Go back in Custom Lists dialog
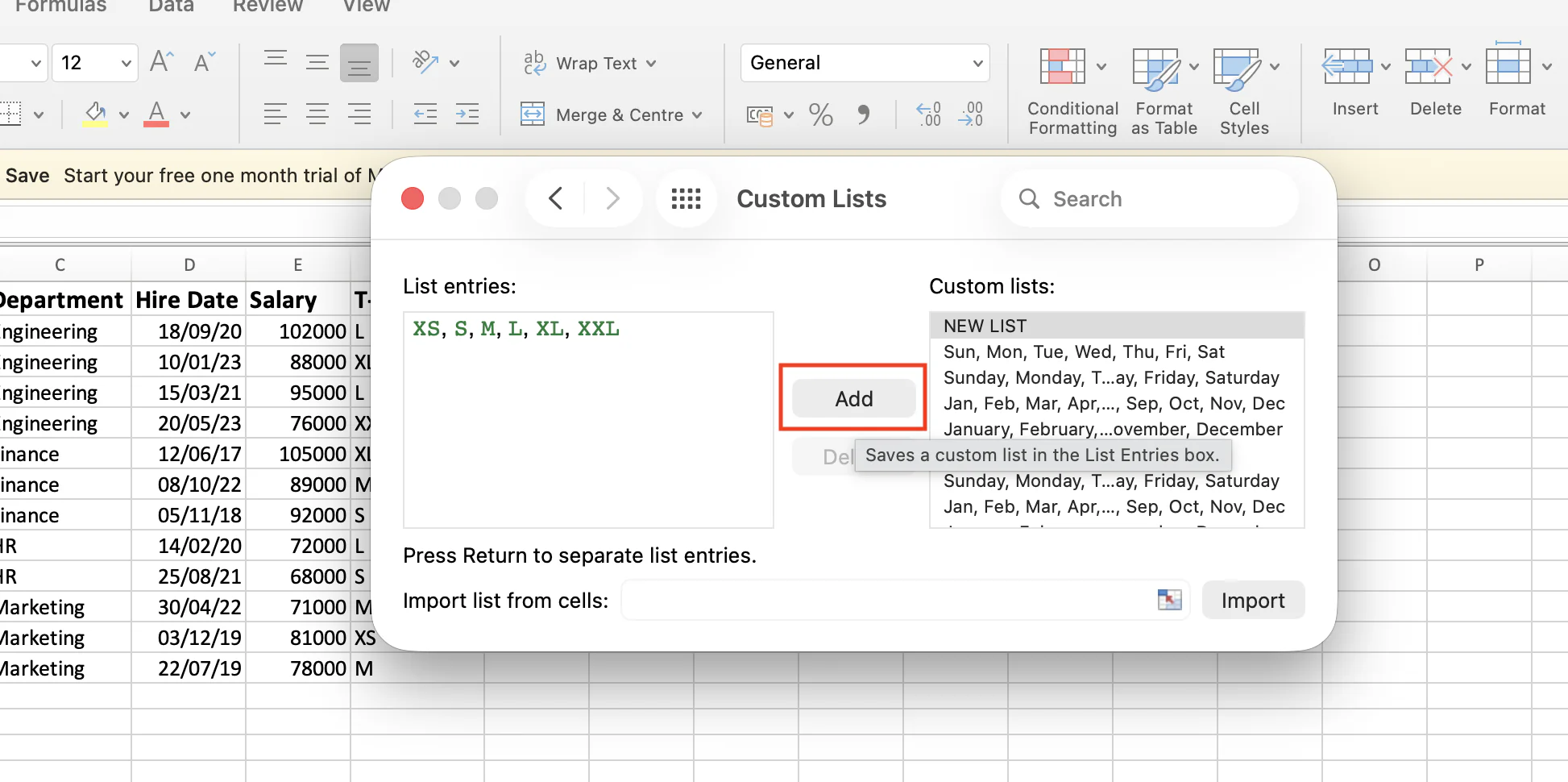 (x=556, y=198)
